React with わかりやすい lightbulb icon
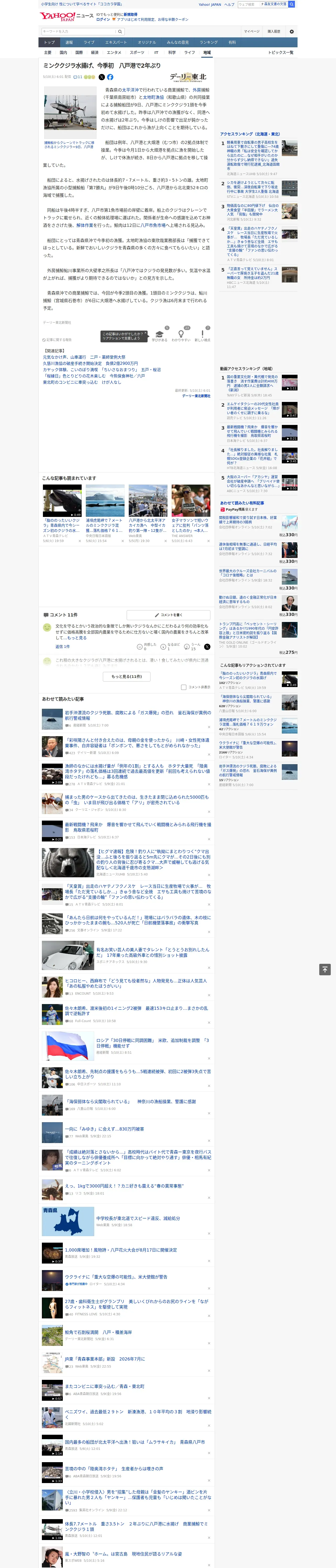 pyautogui.click(x=181, y=335)
